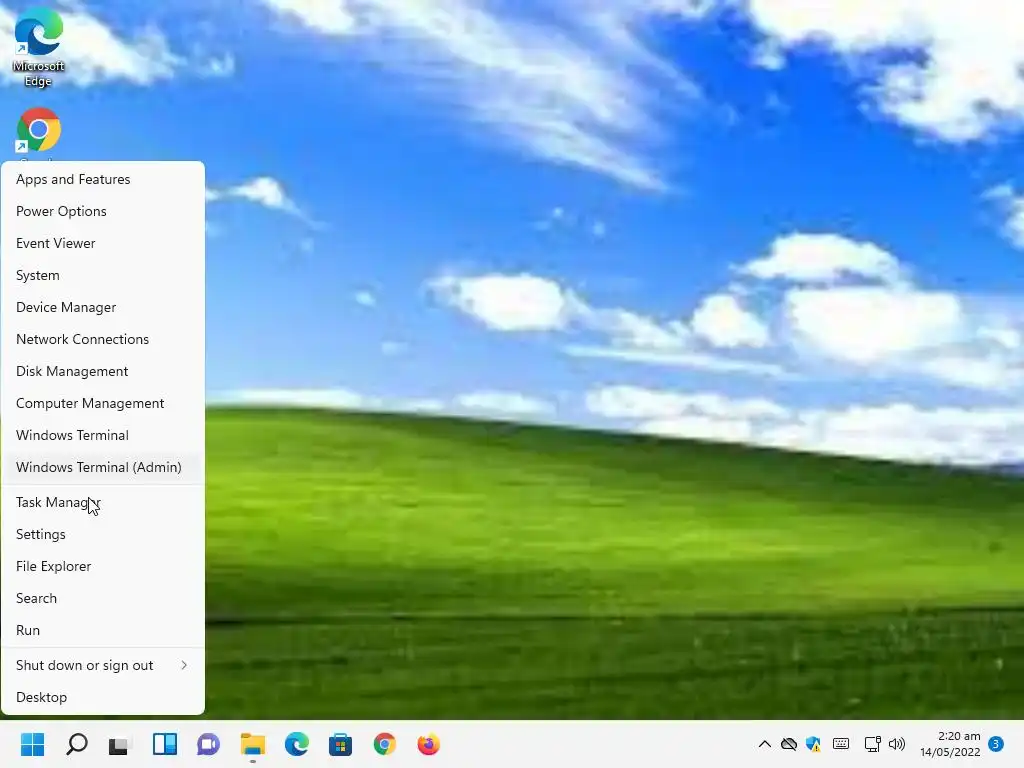Screen dimensions: 1024x768
Task: Show hidden system tray icons
Action: (765, 744)
